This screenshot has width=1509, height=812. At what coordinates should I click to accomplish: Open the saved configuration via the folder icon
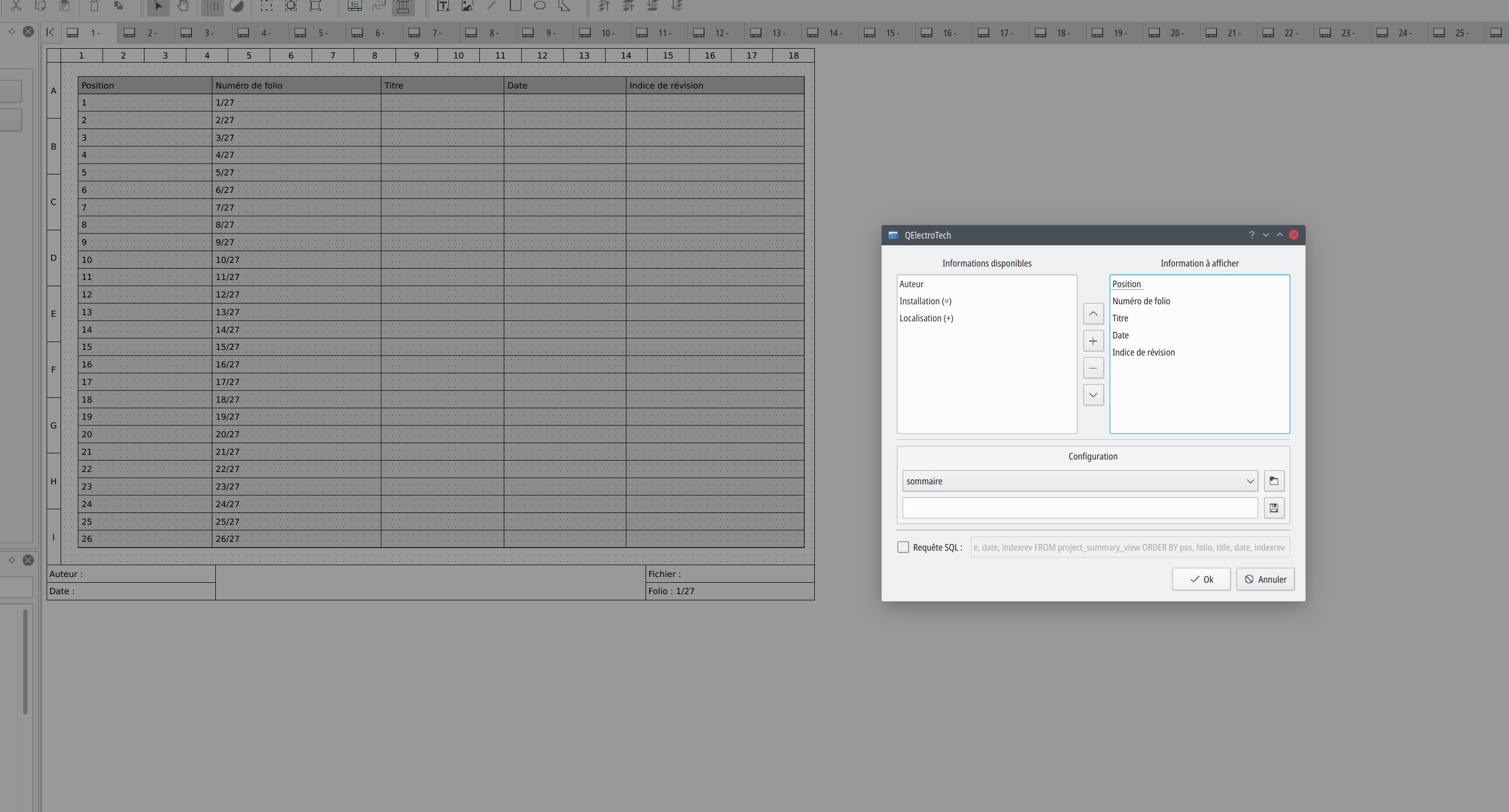tap(1273, 481)
